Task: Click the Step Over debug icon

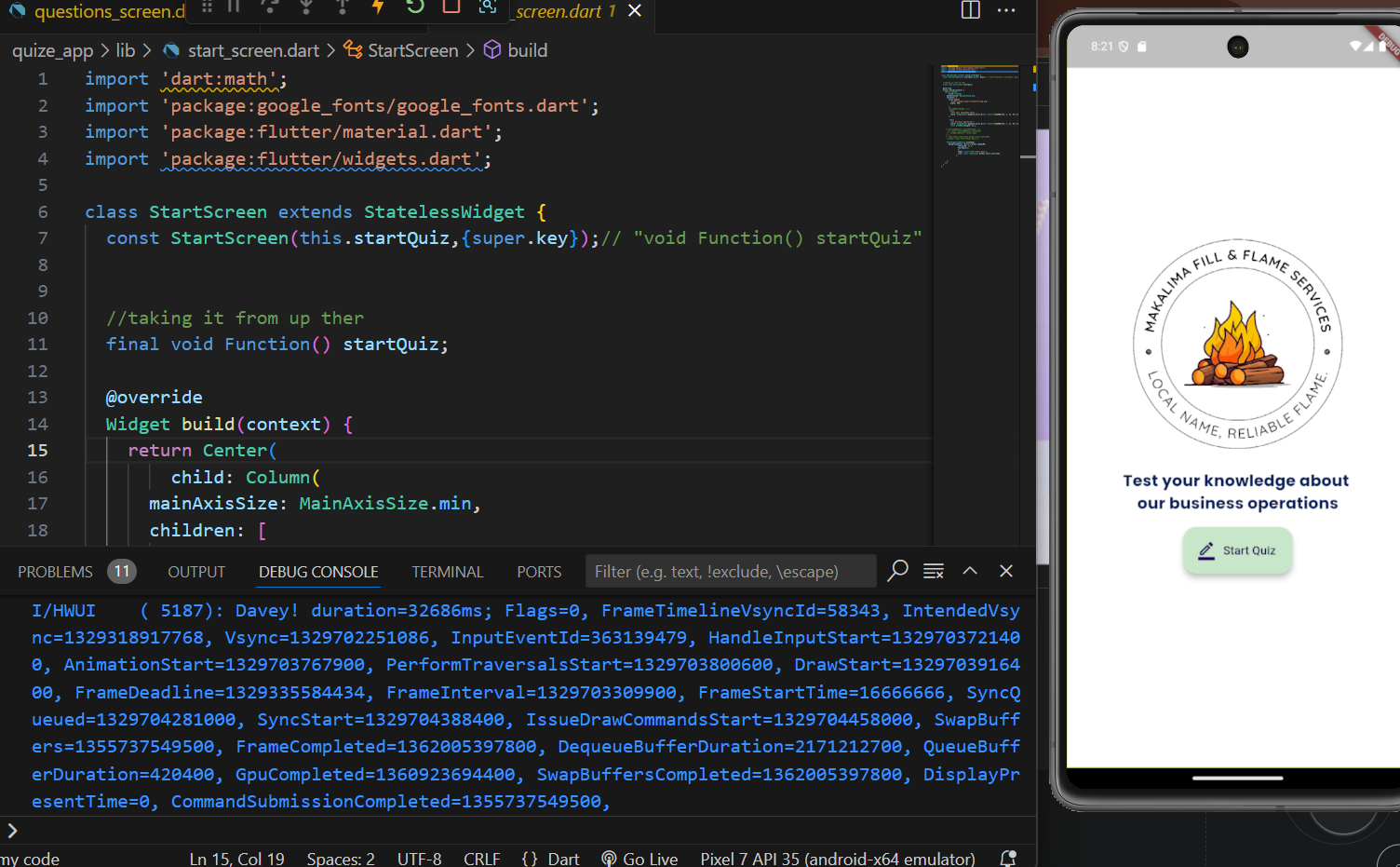Action: (x=270, y=6)
